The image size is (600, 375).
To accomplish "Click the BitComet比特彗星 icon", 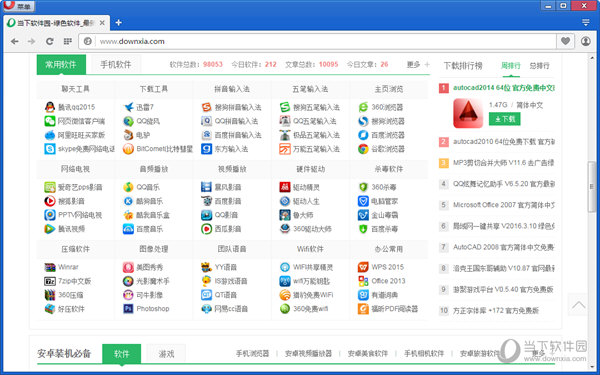I will [x=128, y=149].
